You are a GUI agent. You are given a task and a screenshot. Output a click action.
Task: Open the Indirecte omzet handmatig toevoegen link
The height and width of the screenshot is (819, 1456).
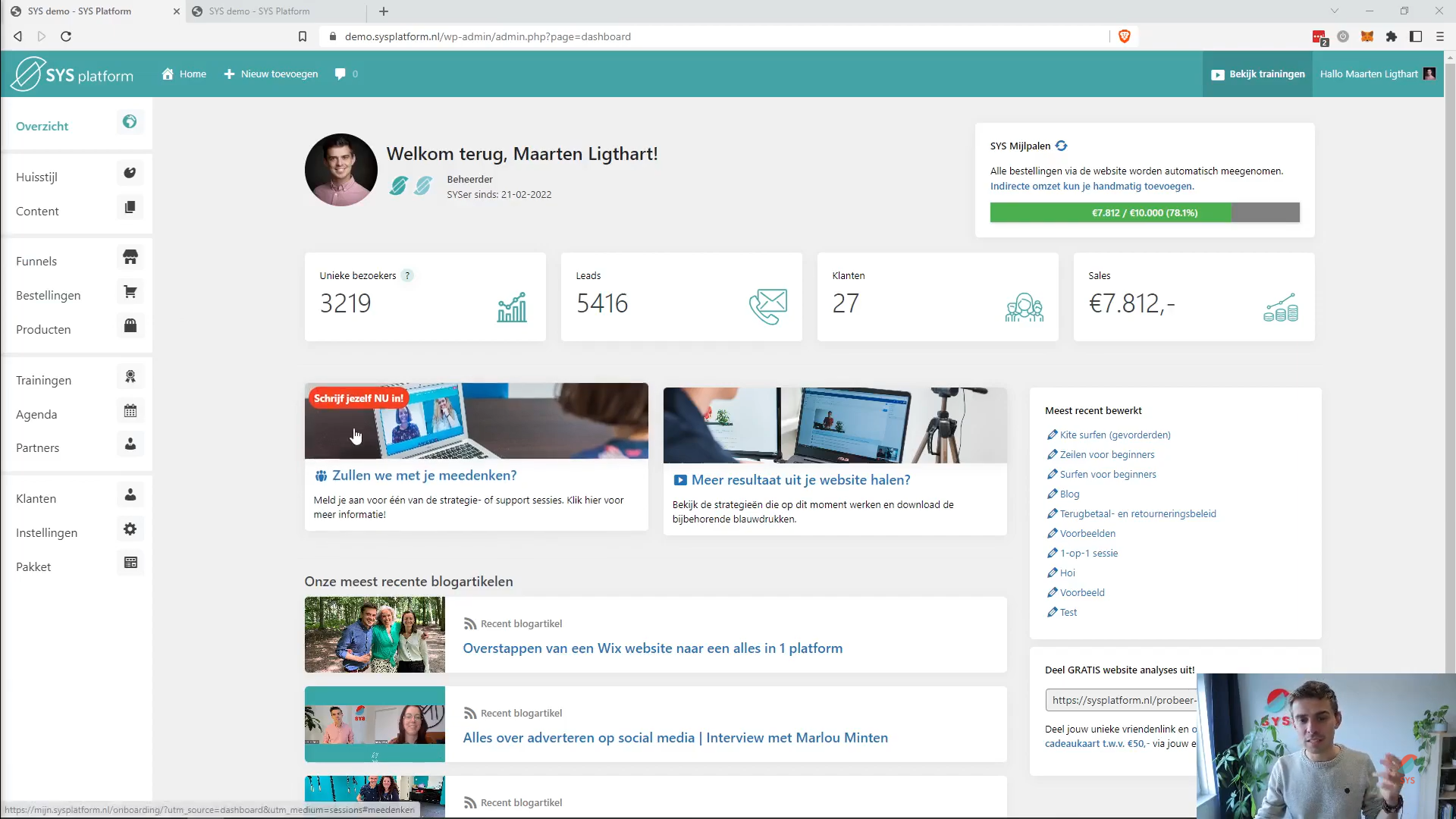pos(1091,186)
